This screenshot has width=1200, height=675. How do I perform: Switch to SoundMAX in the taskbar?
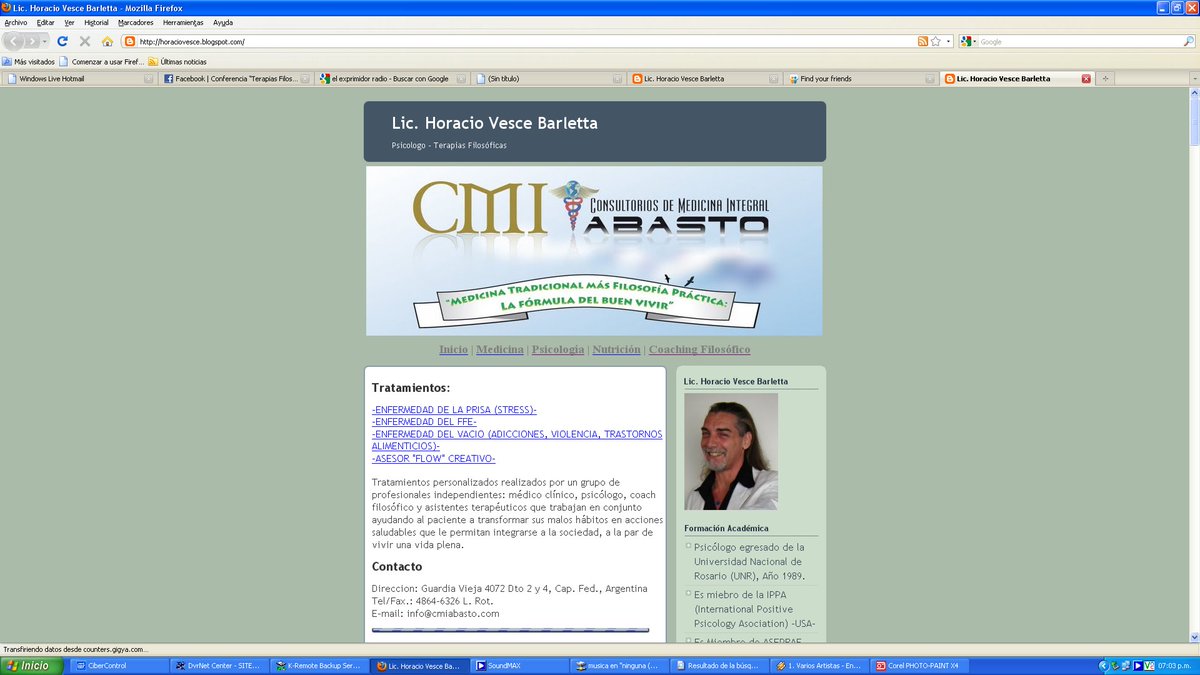tap(520, 665)
